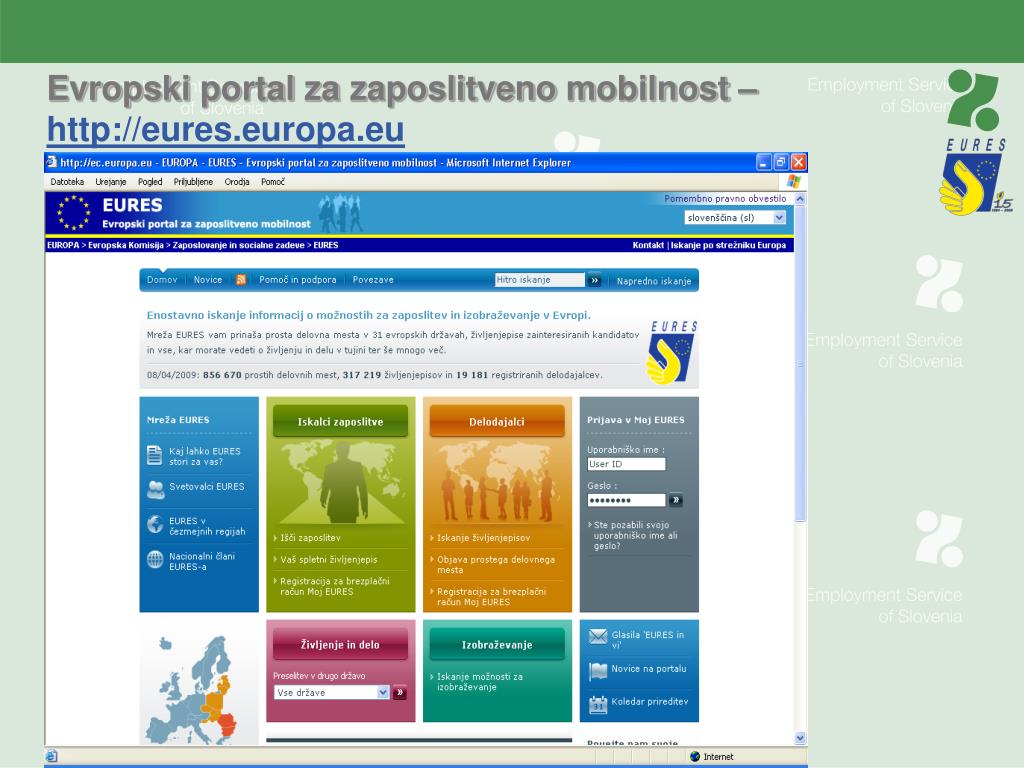Click the Kontakt link in breadcrumb bar

(x=648, y=245)
